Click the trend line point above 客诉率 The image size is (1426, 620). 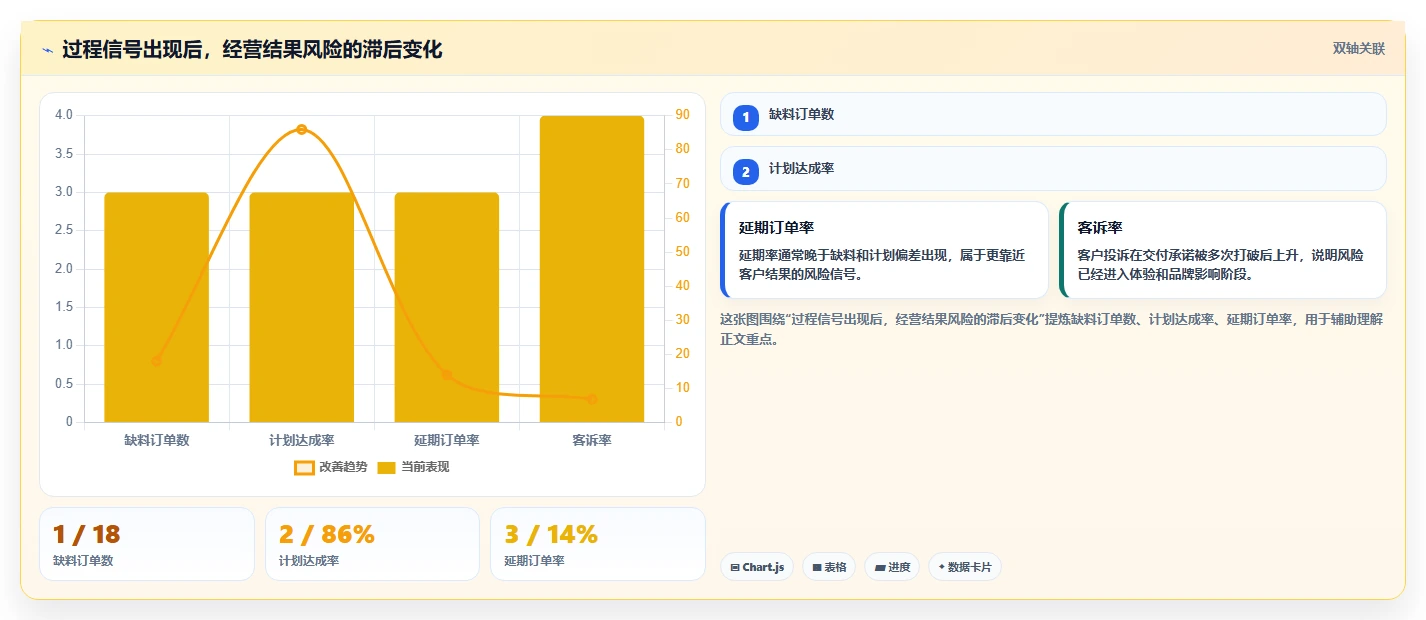tap(592, 399)
